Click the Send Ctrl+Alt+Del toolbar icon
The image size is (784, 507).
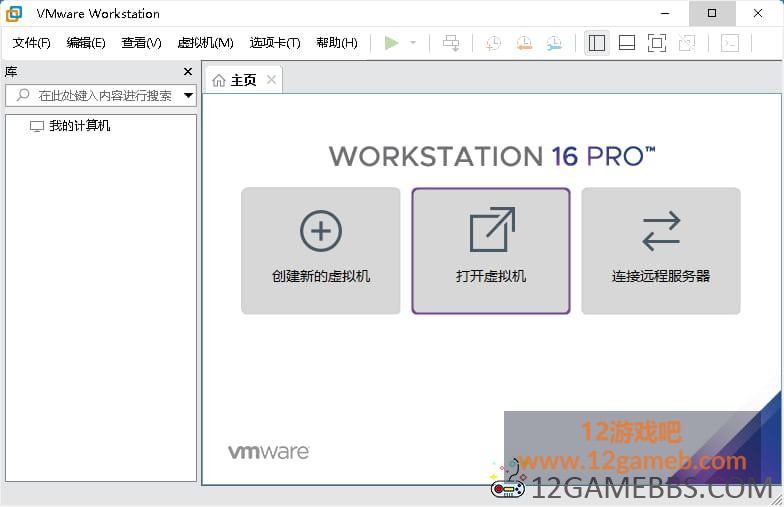tap(451, 43)
